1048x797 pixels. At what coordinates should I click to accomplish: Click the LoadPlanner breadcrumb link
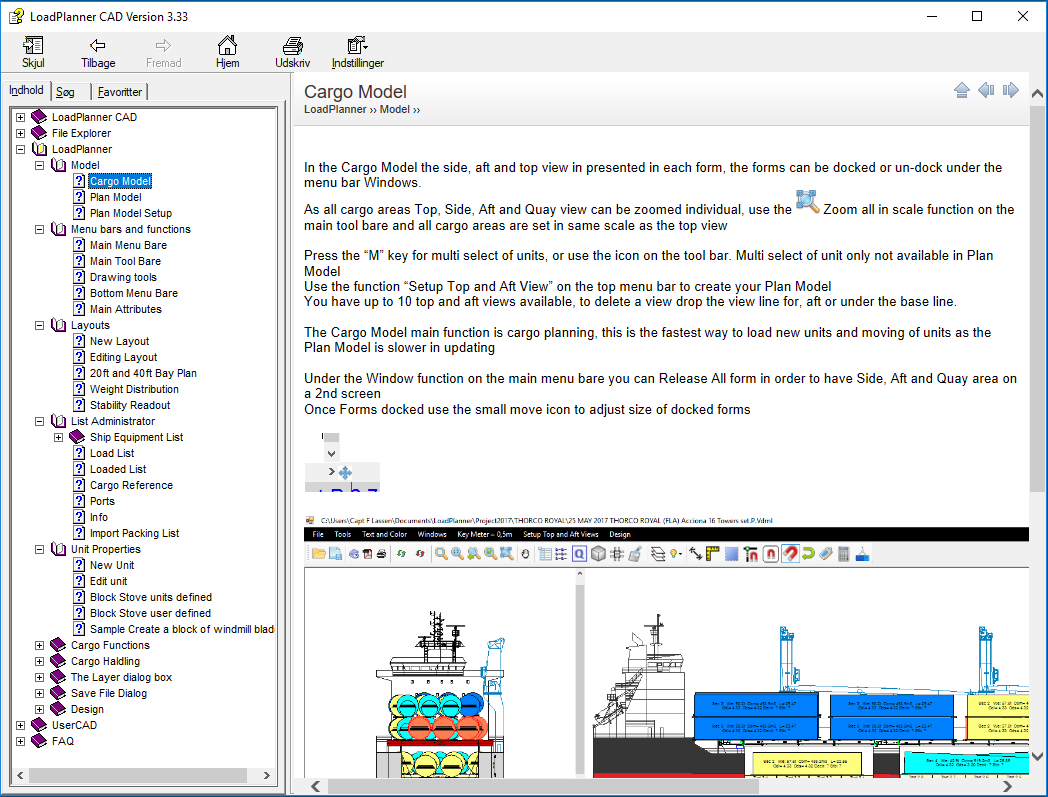click(x=335, y=109)
